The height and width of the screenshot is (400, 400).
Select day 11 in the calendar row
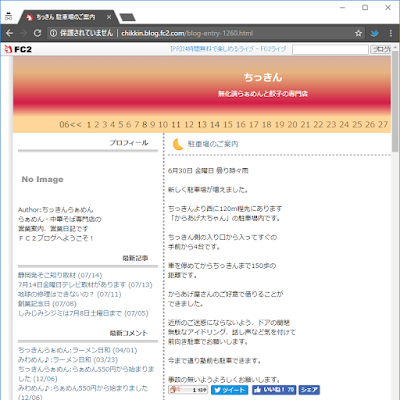pos(176,125)
